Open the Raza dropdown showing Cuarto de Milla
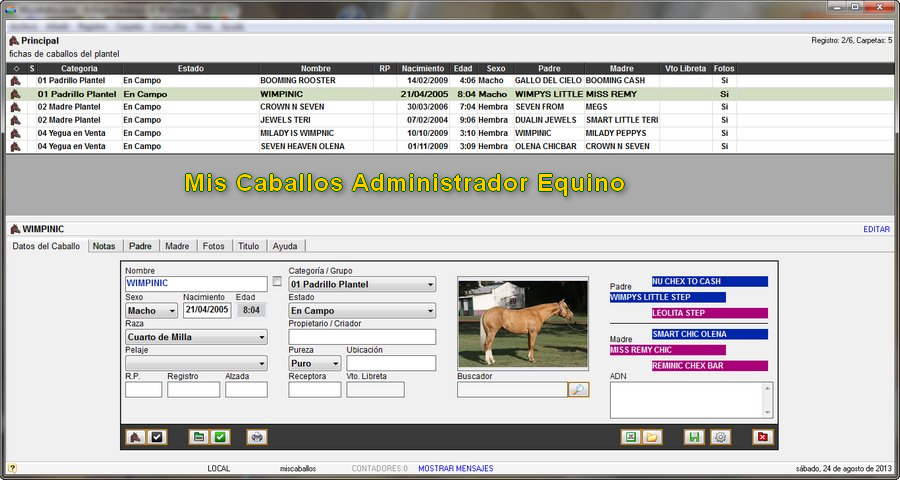 click(196, 337)
